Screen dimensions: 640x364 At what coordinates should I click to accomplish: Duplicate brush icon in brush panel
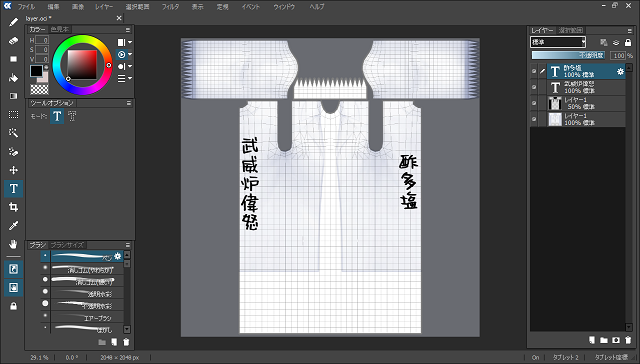(114, 342)
